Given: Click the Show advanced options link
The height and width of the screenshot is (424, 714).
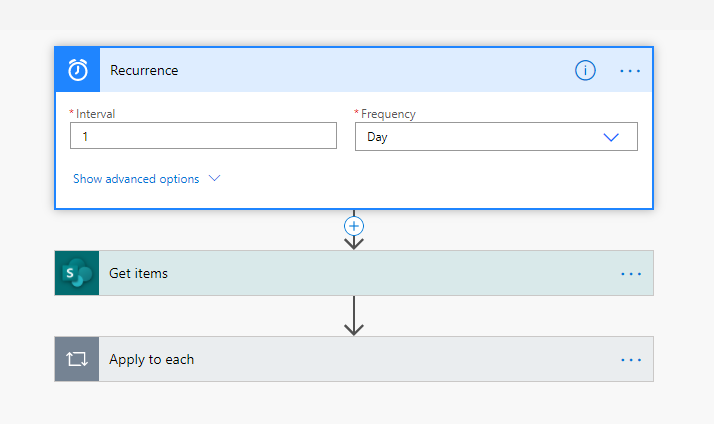Looking at the screenshot, I should [x=136, y=179].
